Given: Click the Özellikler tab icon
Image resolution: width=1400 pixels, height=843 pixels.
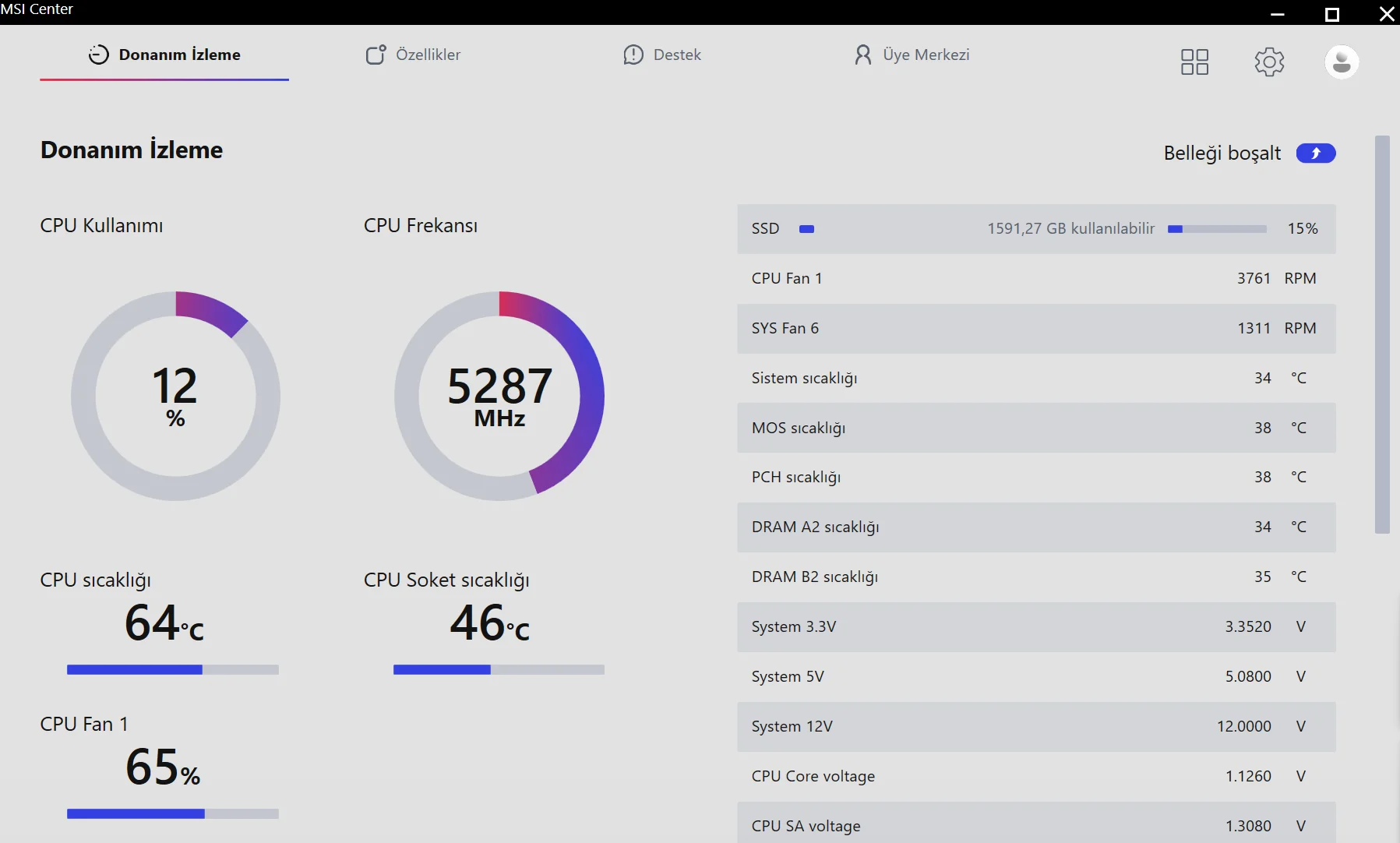Looking at the screenshot, I should point(376,55).
